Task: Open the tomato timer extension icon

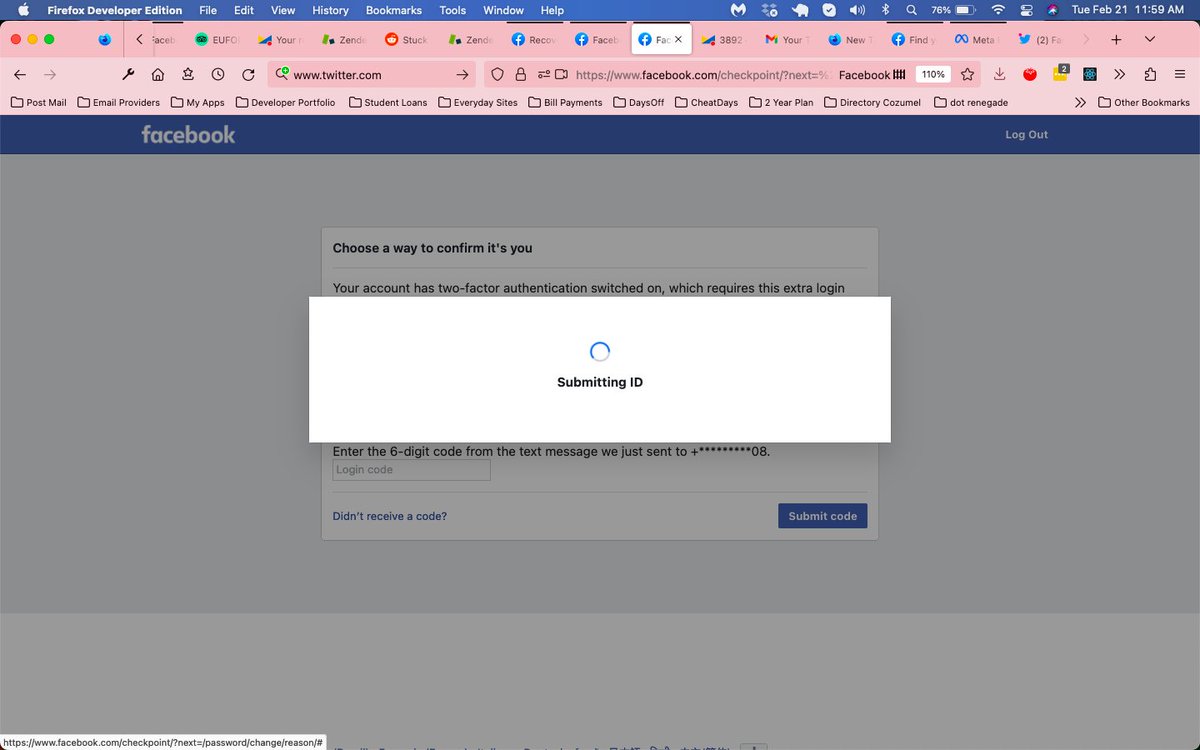Action: coord(1030,75)
